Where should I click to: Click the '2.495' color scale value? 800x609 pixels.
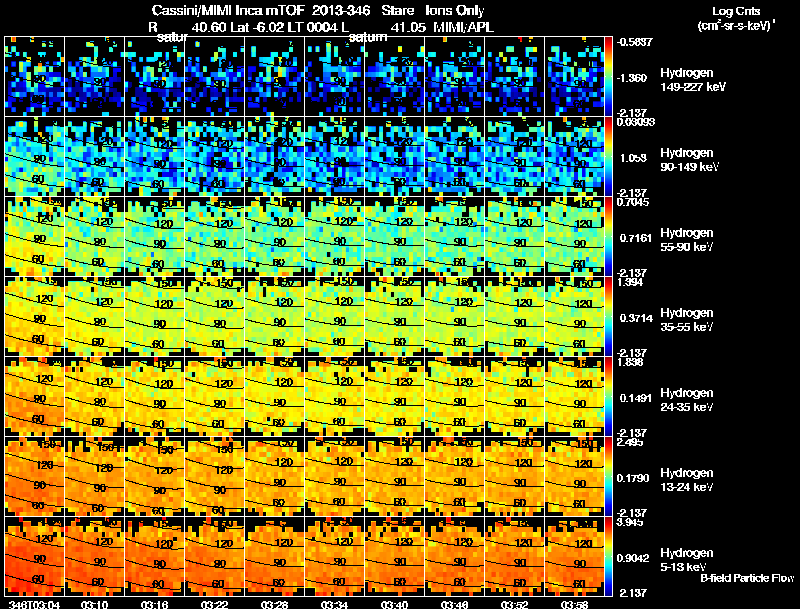[629, 442]
